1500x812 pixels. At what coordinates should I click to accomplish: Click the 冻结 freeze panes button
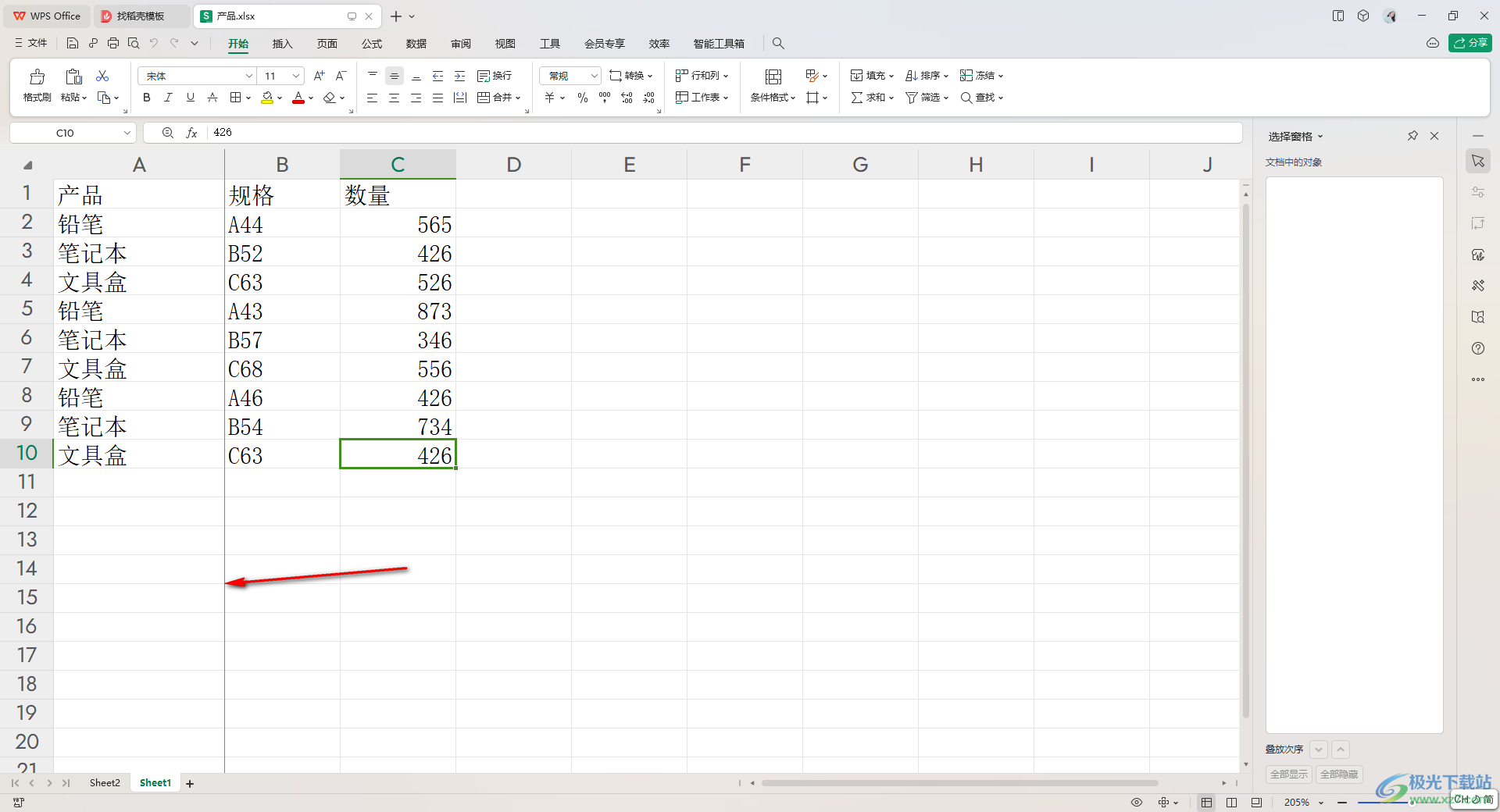(981, 76)
